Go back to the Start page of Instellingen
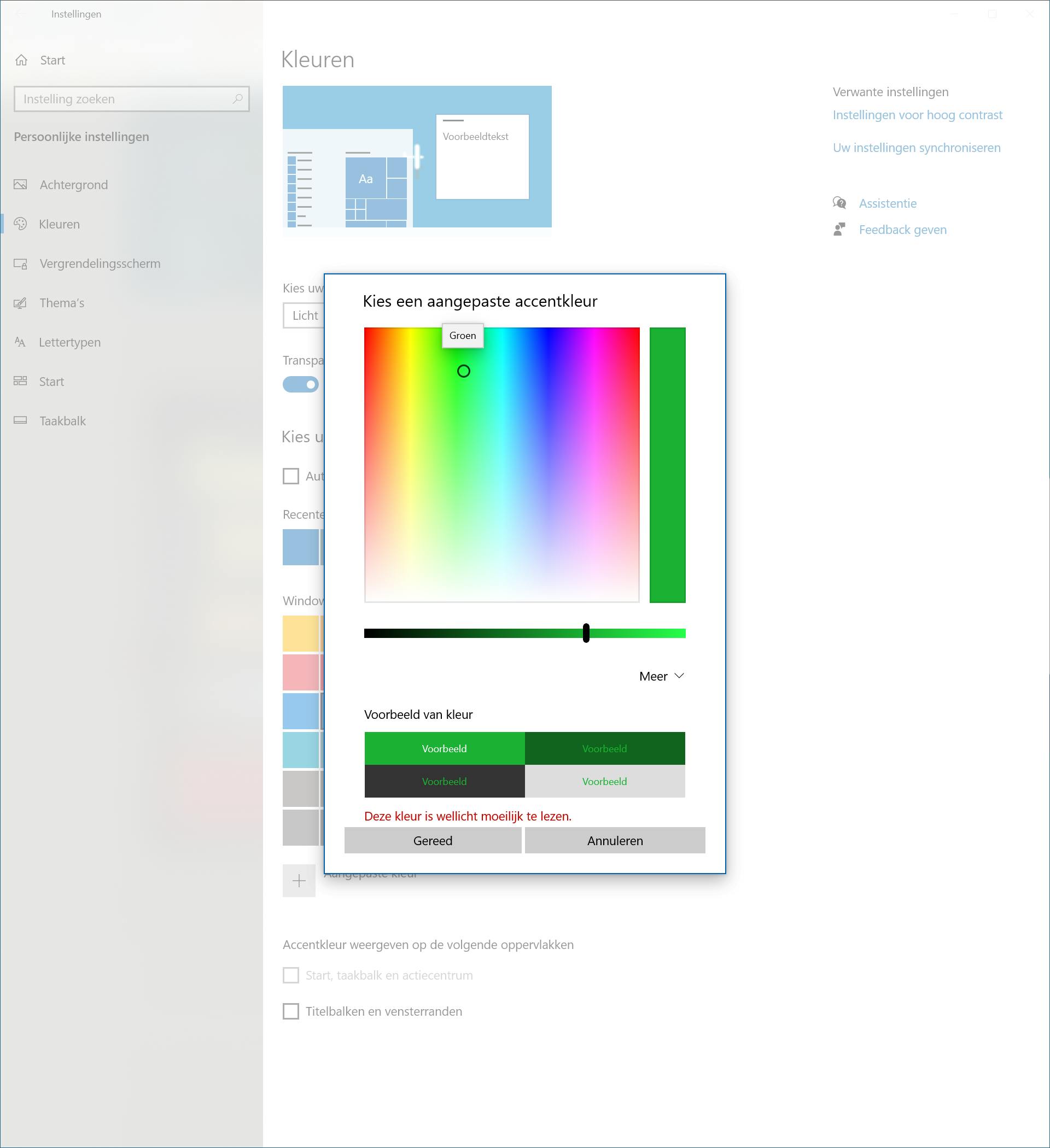The image size is (1050, 1148). [x=52, y=60]
